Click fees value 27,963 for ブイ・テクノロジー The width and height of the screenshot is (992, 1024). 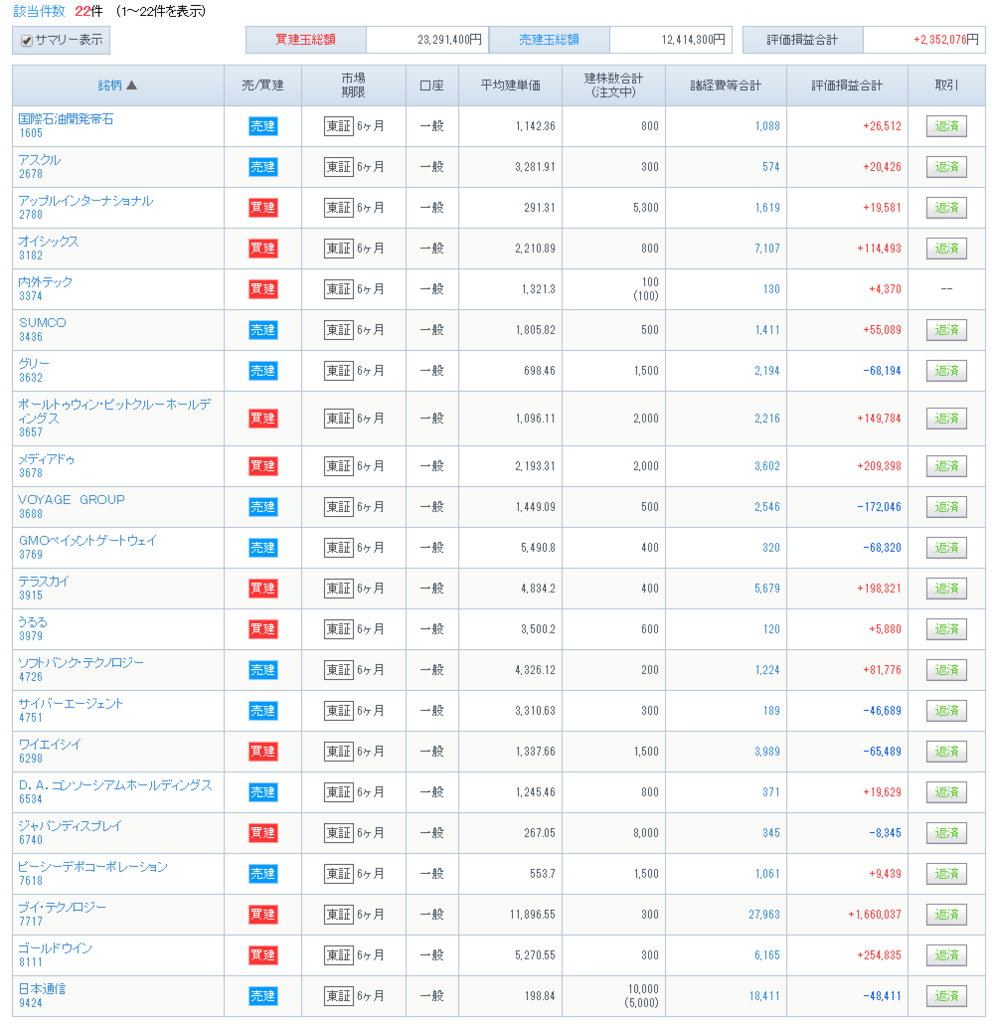[764, 914]
